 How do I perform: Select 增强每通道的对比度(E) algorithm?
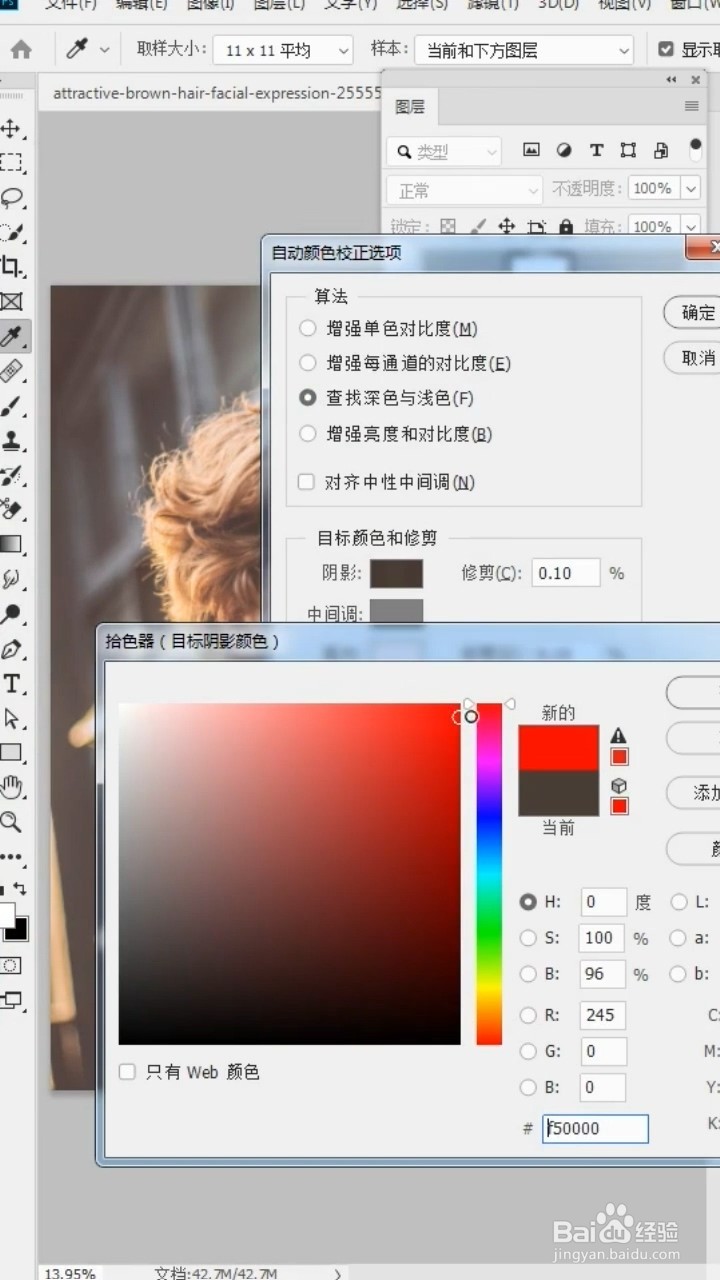click(x=308, y=363)
